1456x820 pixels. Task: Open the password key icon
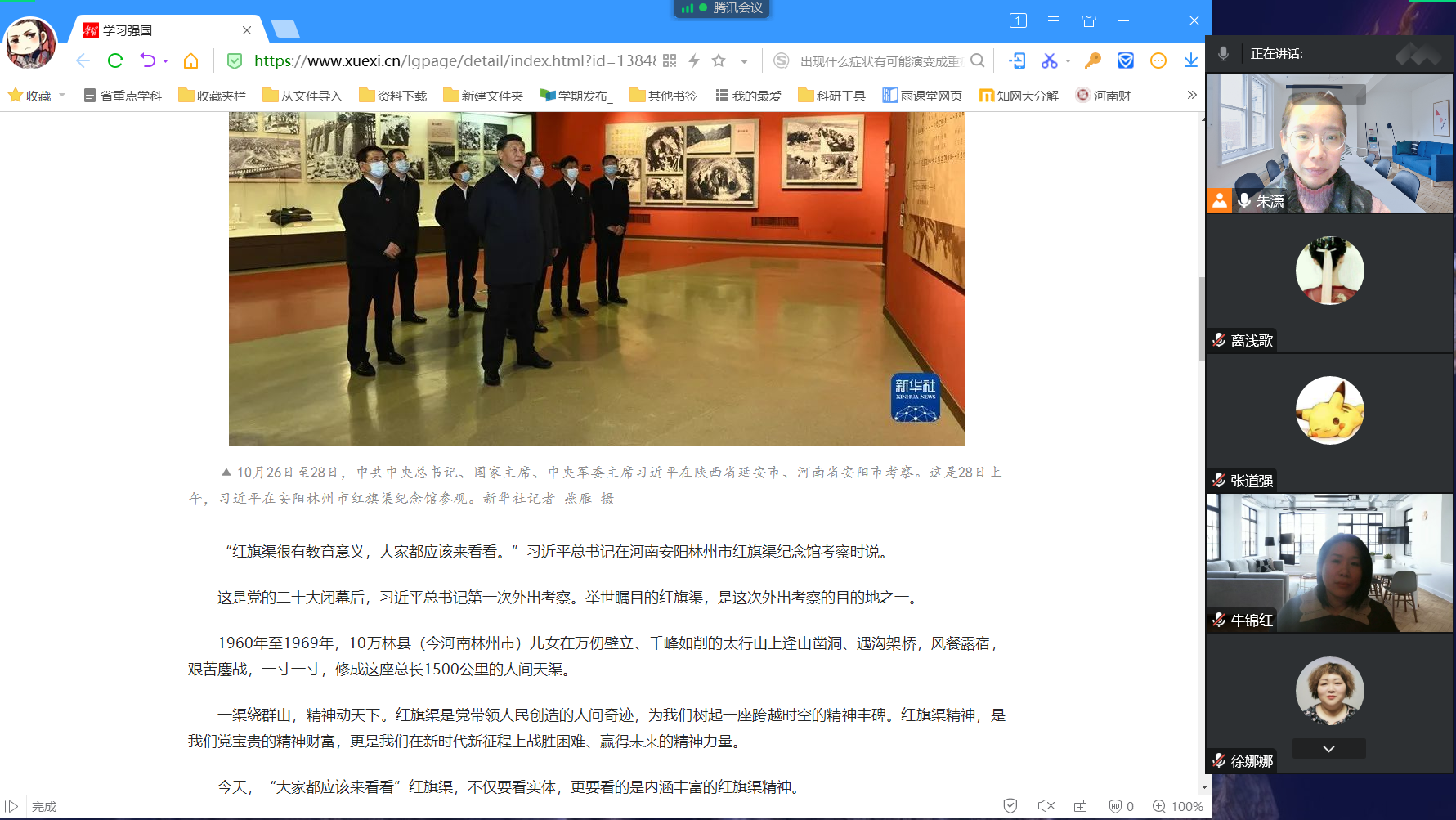(1093, 60)
